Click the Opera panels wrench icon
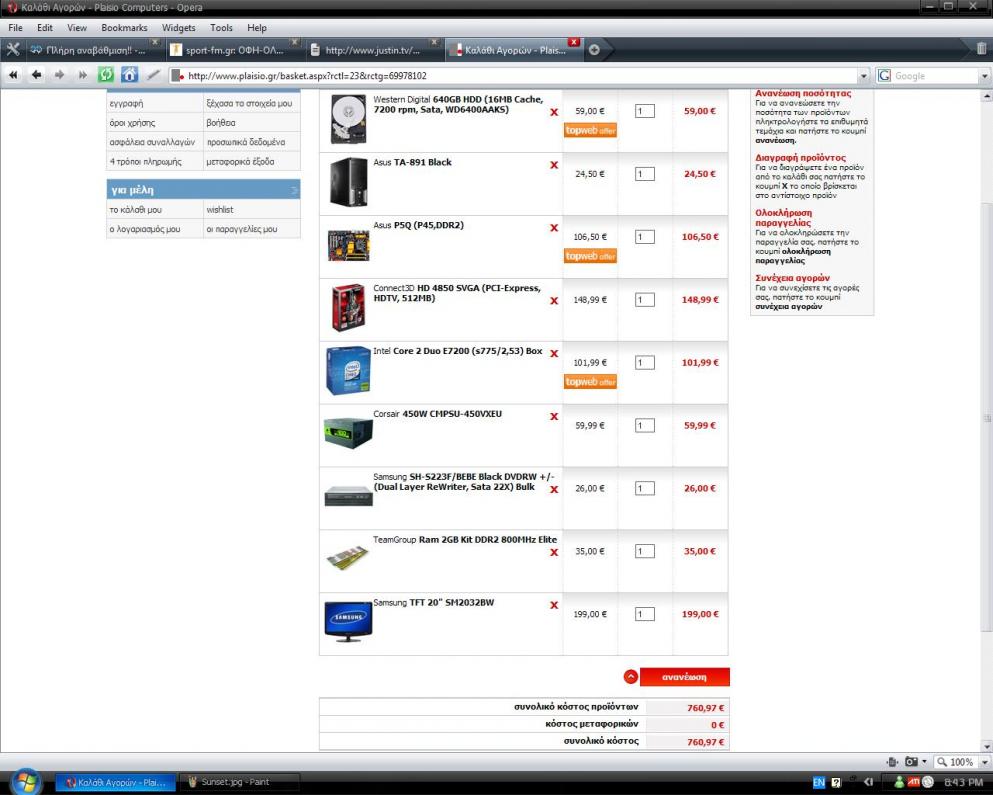The height and width of the screenshot is (795, 993). [13, 49]
